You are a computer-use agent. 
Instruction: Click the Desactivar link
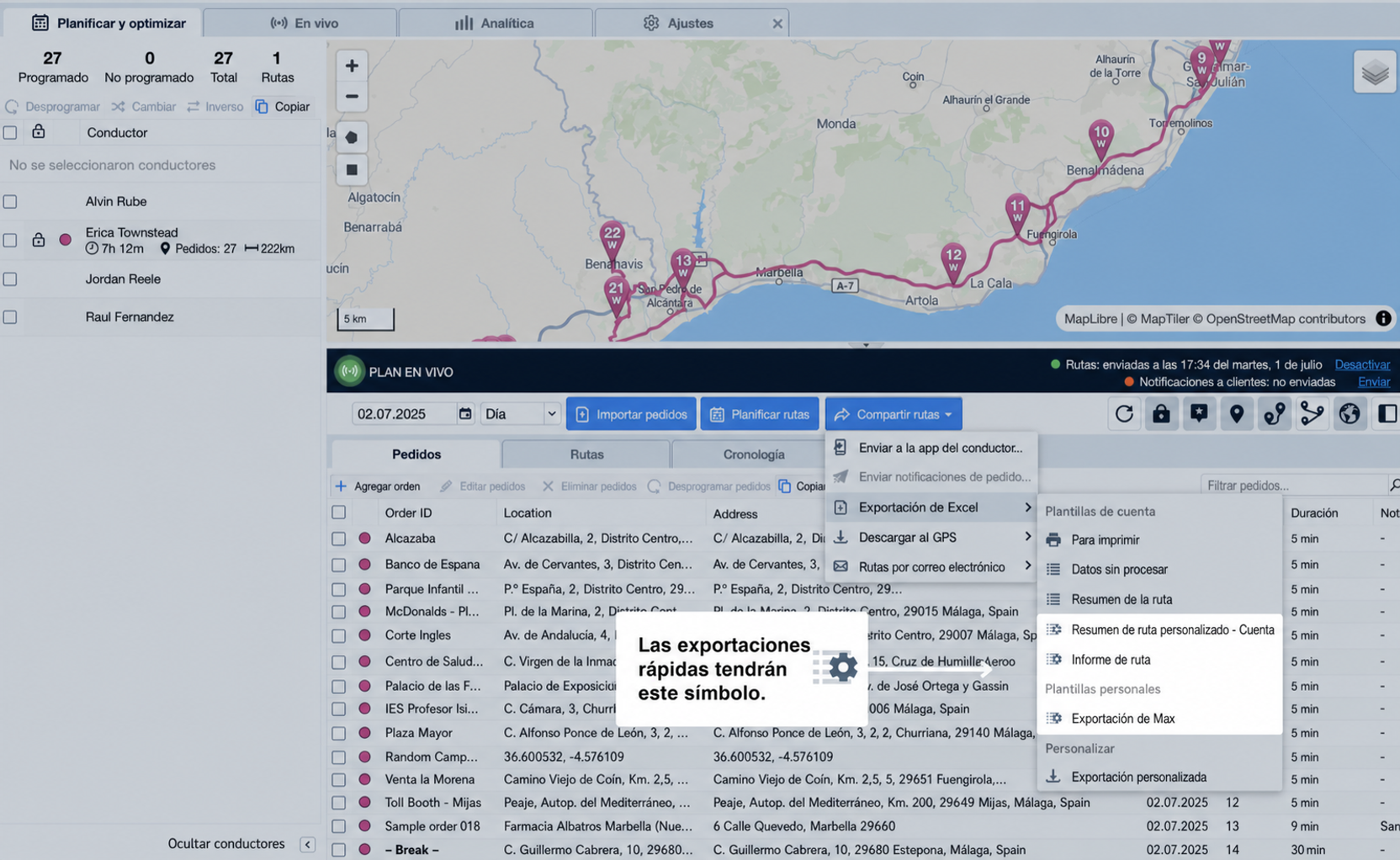click(1362, 364)
